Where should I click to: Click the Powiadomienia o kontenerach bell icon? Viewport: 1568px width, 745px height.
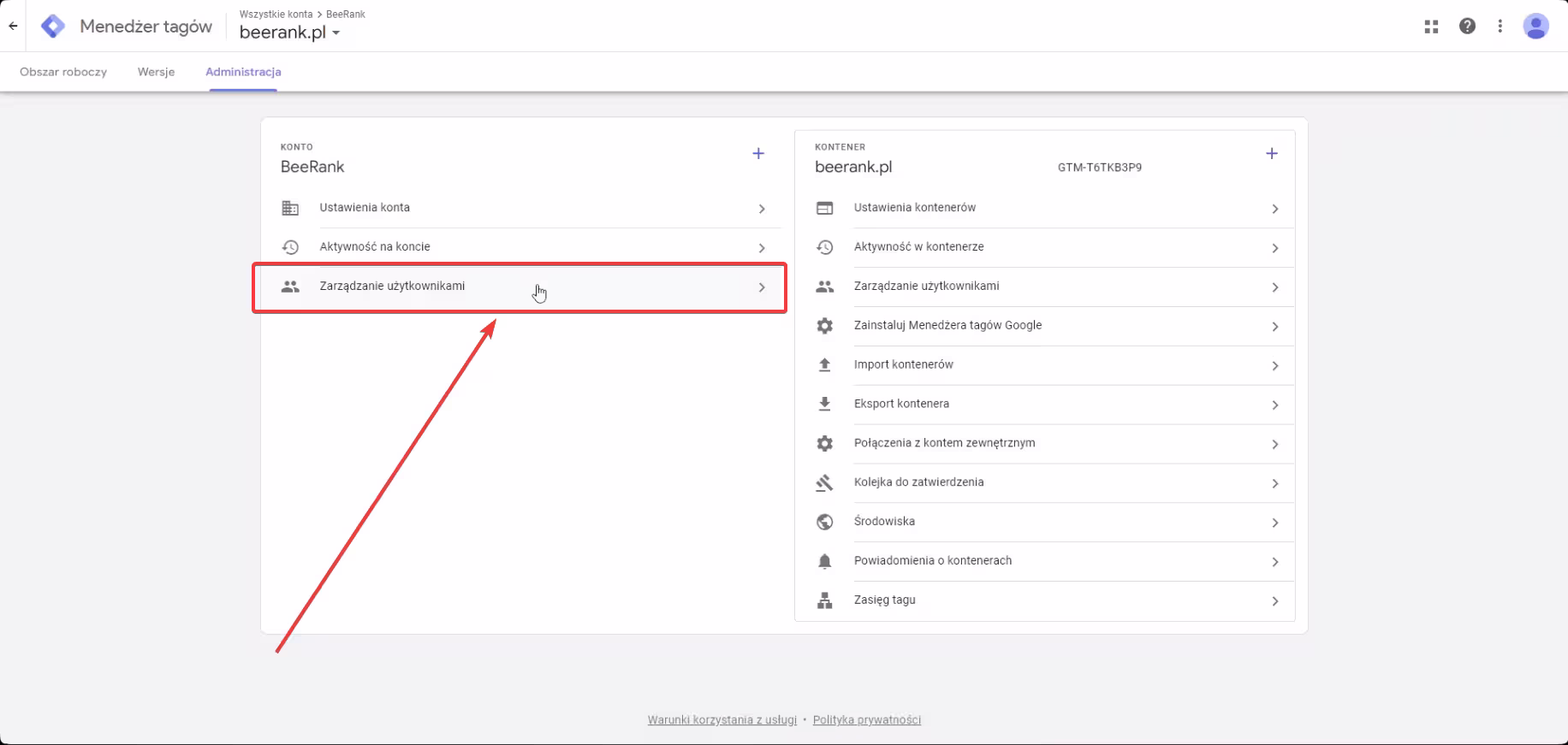[824, 561]
